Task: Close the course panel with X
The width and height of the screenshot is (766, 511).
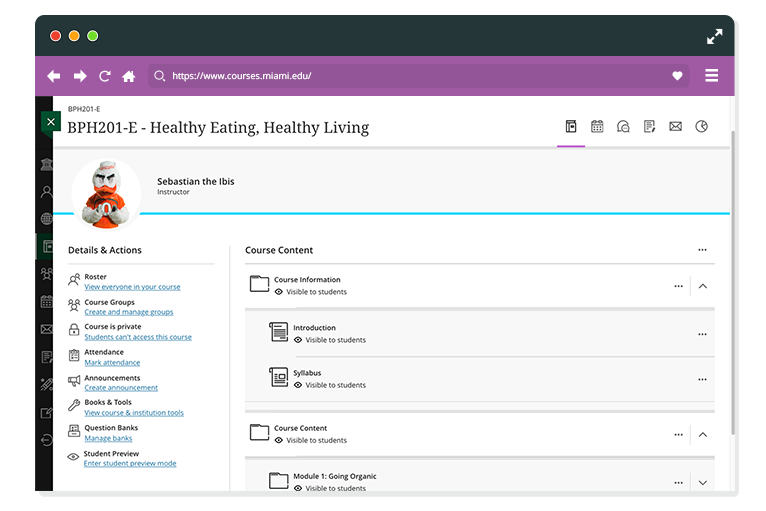Action: point(51,122)
